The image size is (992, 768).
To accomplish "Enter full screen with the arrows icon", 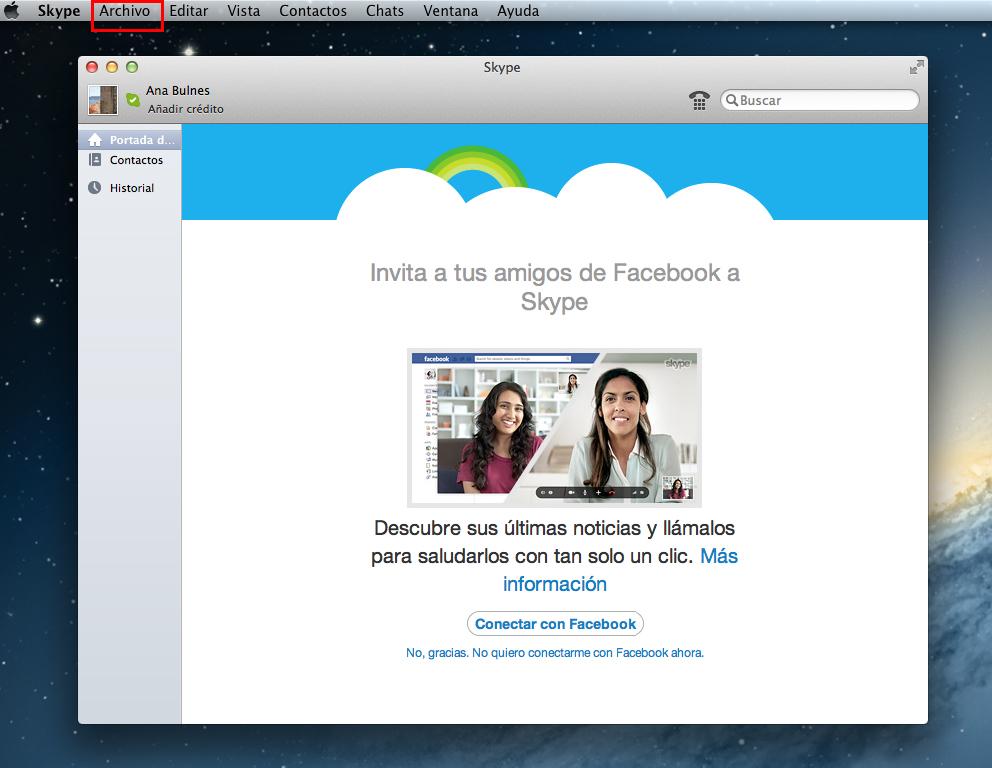I will coord(916,68).
